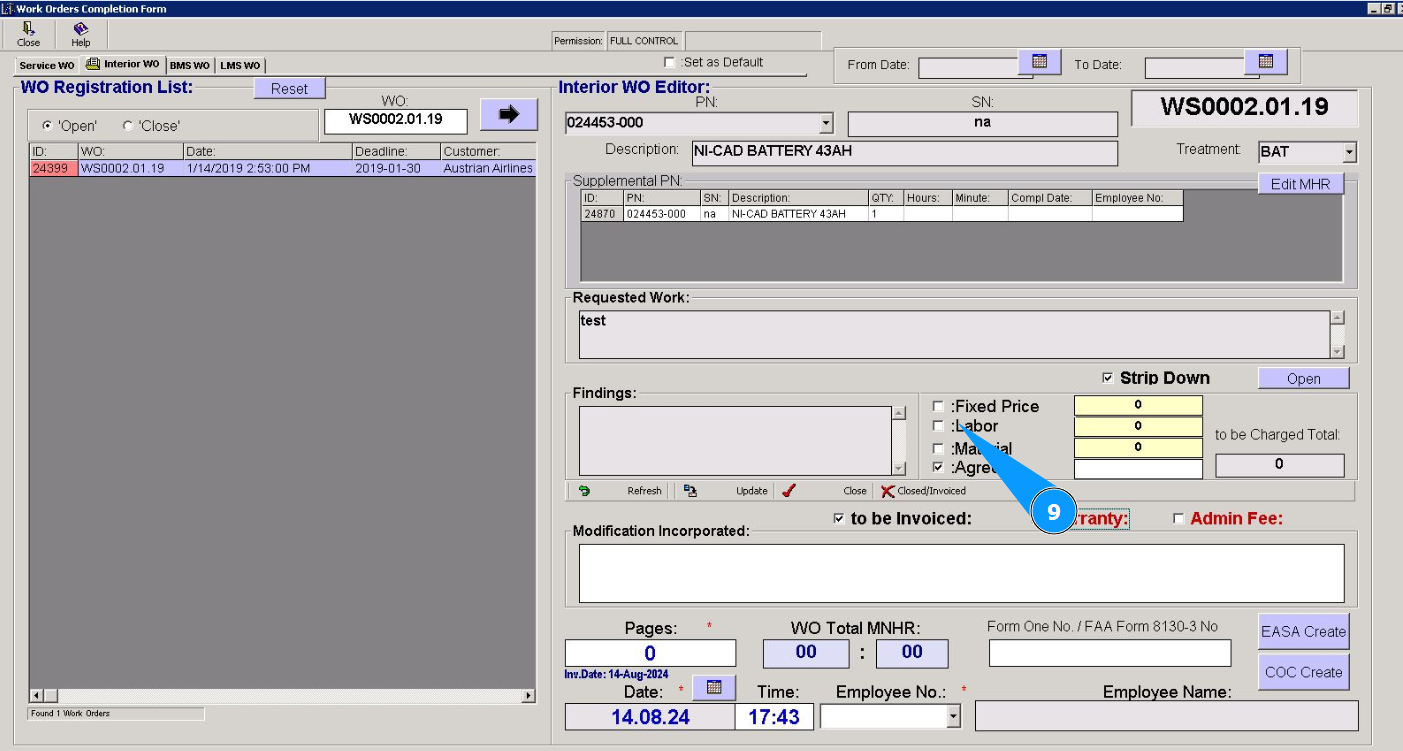Switch to the Service WO tab

(46, 66)
